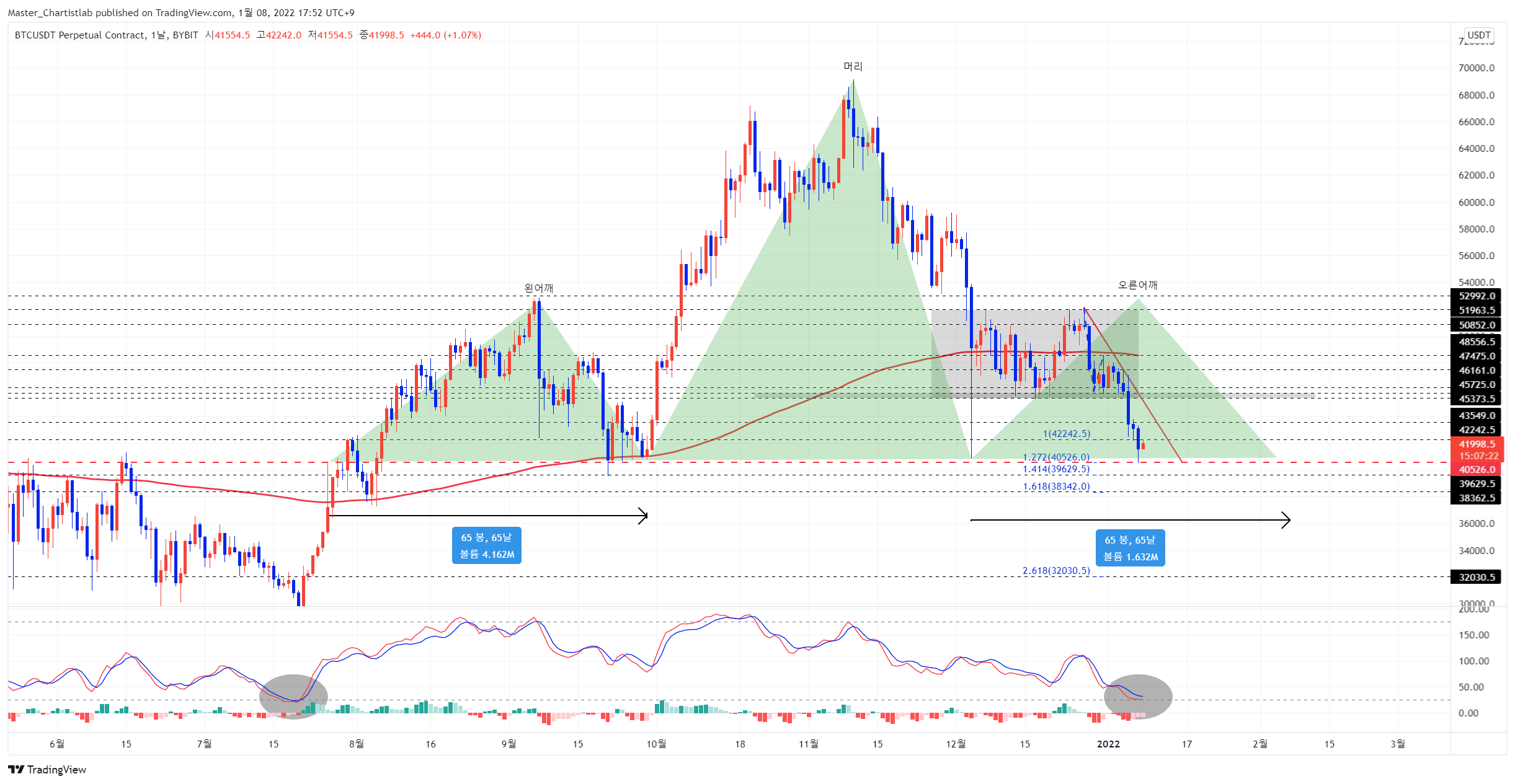Screen dimensions: 1515x784
Task: Click the red 40526.0 price tag
Action: click(x=1476, y=470)
